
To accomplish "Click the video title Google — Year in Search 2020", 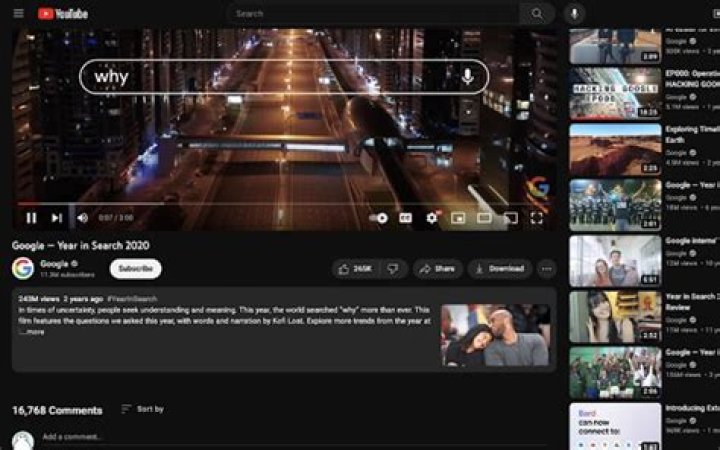I will (81, 246).
